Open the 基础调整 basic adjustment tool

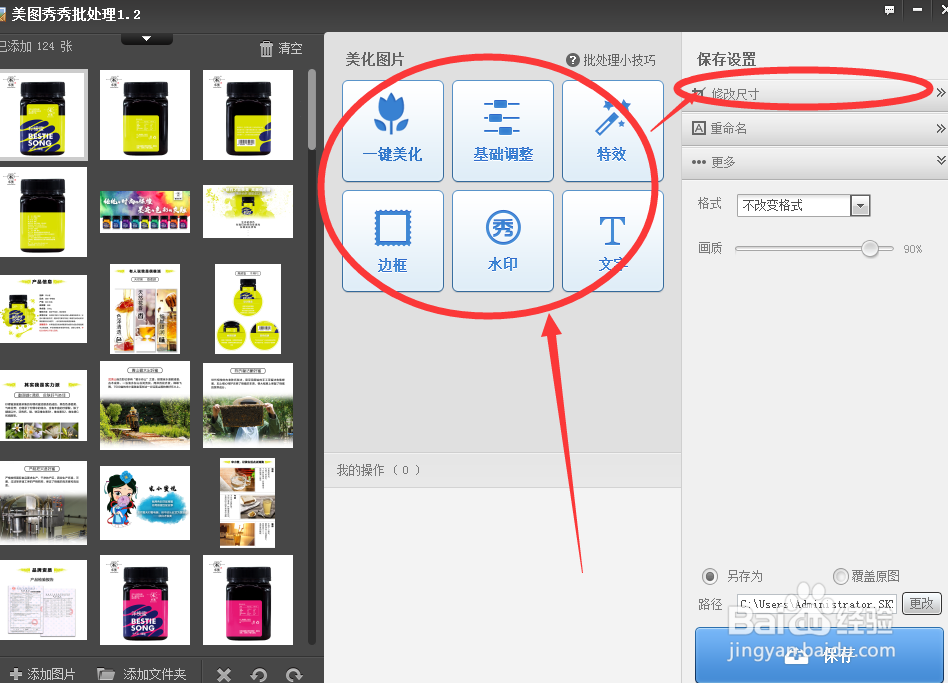coord(503,131)
